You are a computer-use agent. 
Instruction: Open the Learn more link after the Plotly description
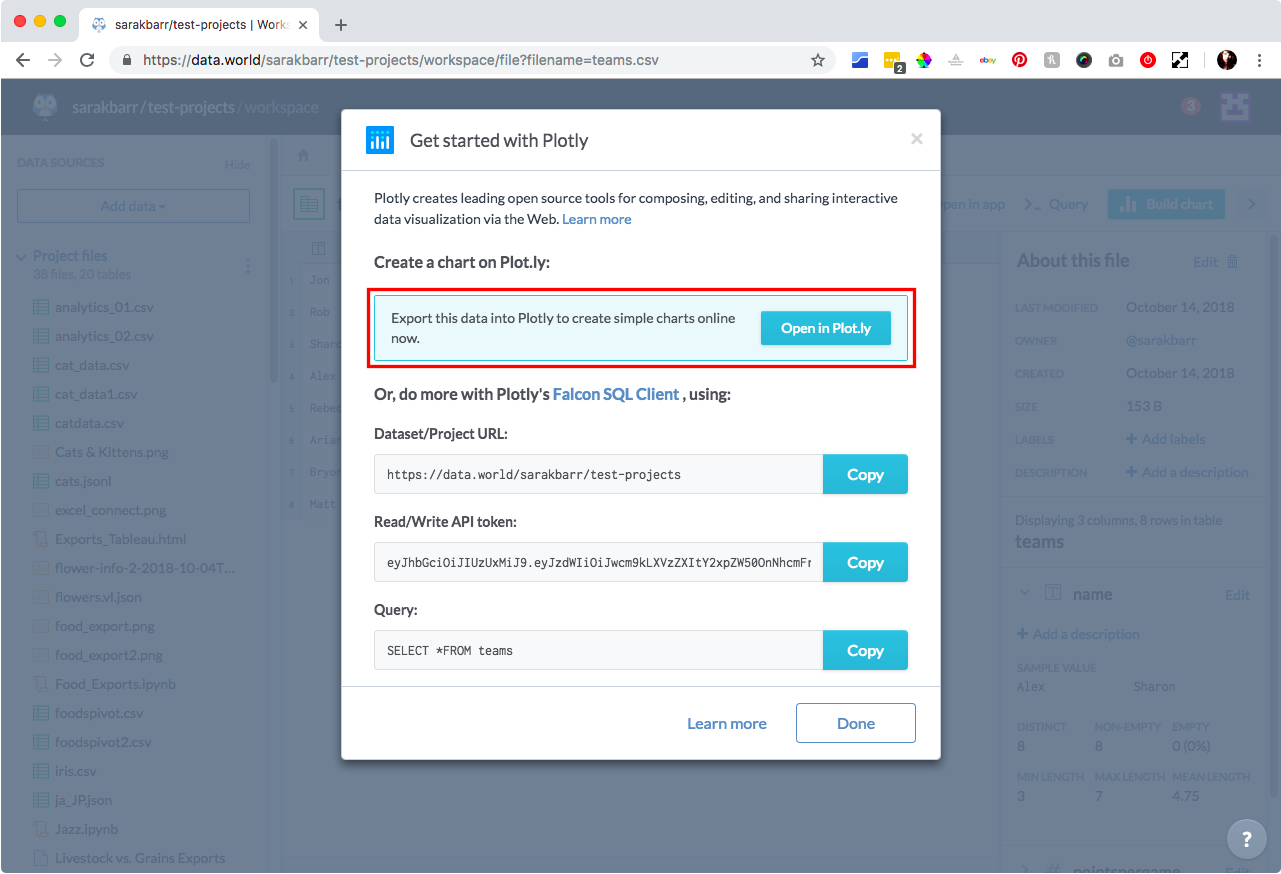(596, 219)
